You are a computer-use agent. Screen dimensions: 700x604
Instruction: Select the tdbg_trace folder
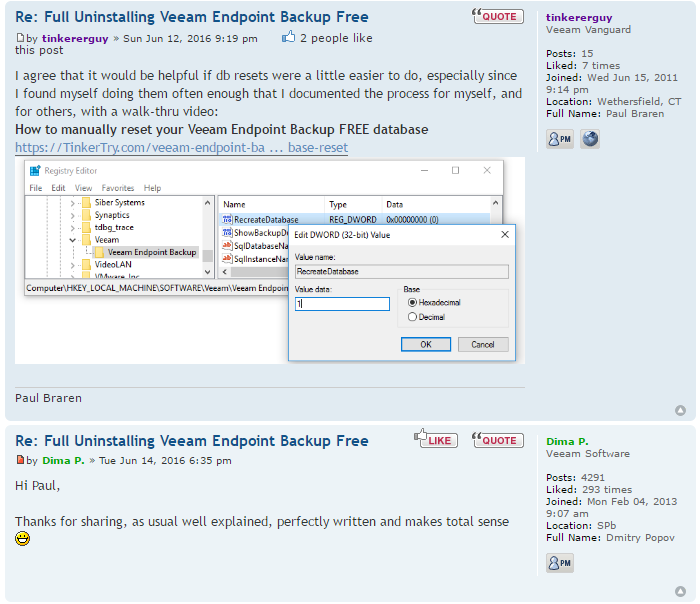114,228
